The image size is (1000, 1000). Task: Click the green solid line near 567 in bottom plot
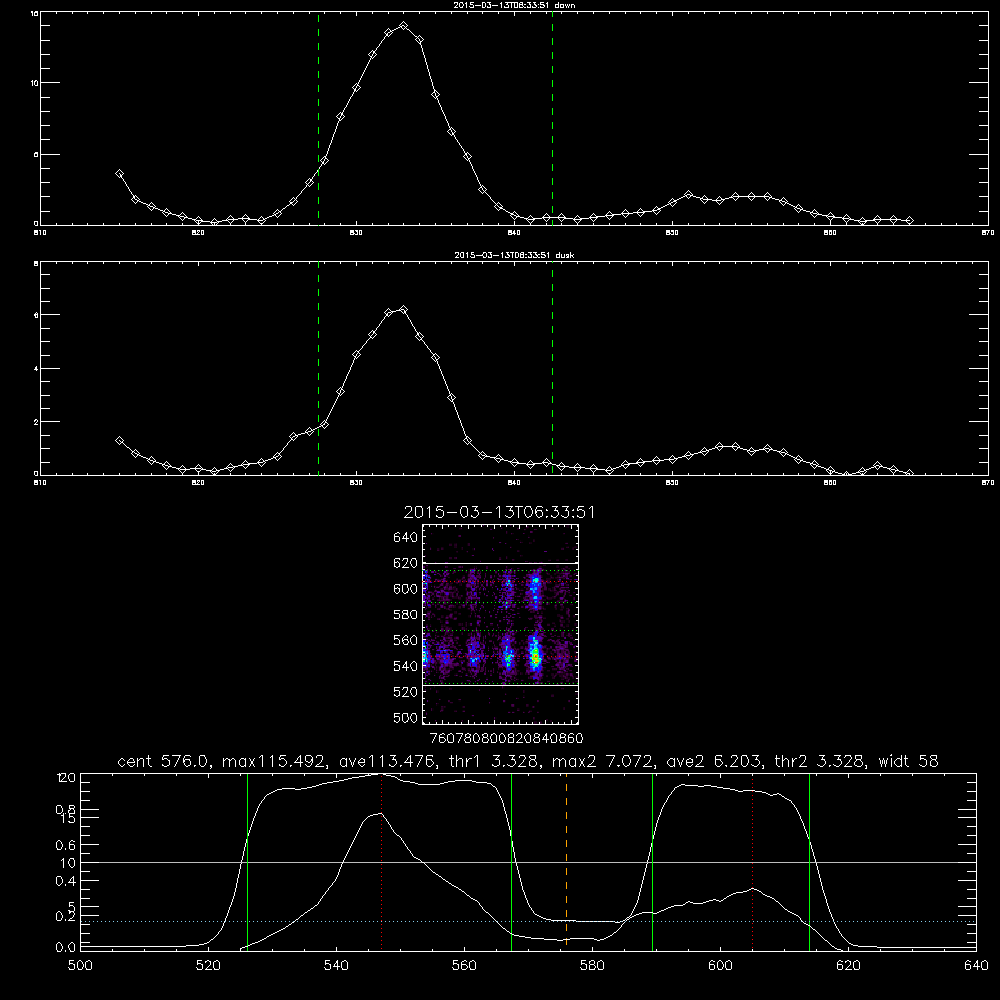coord(511,862)
